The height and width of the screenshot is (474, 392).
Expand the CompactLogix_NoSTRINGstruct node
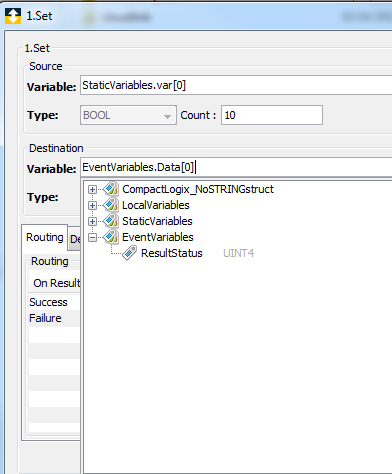click(x=92, y=189)
